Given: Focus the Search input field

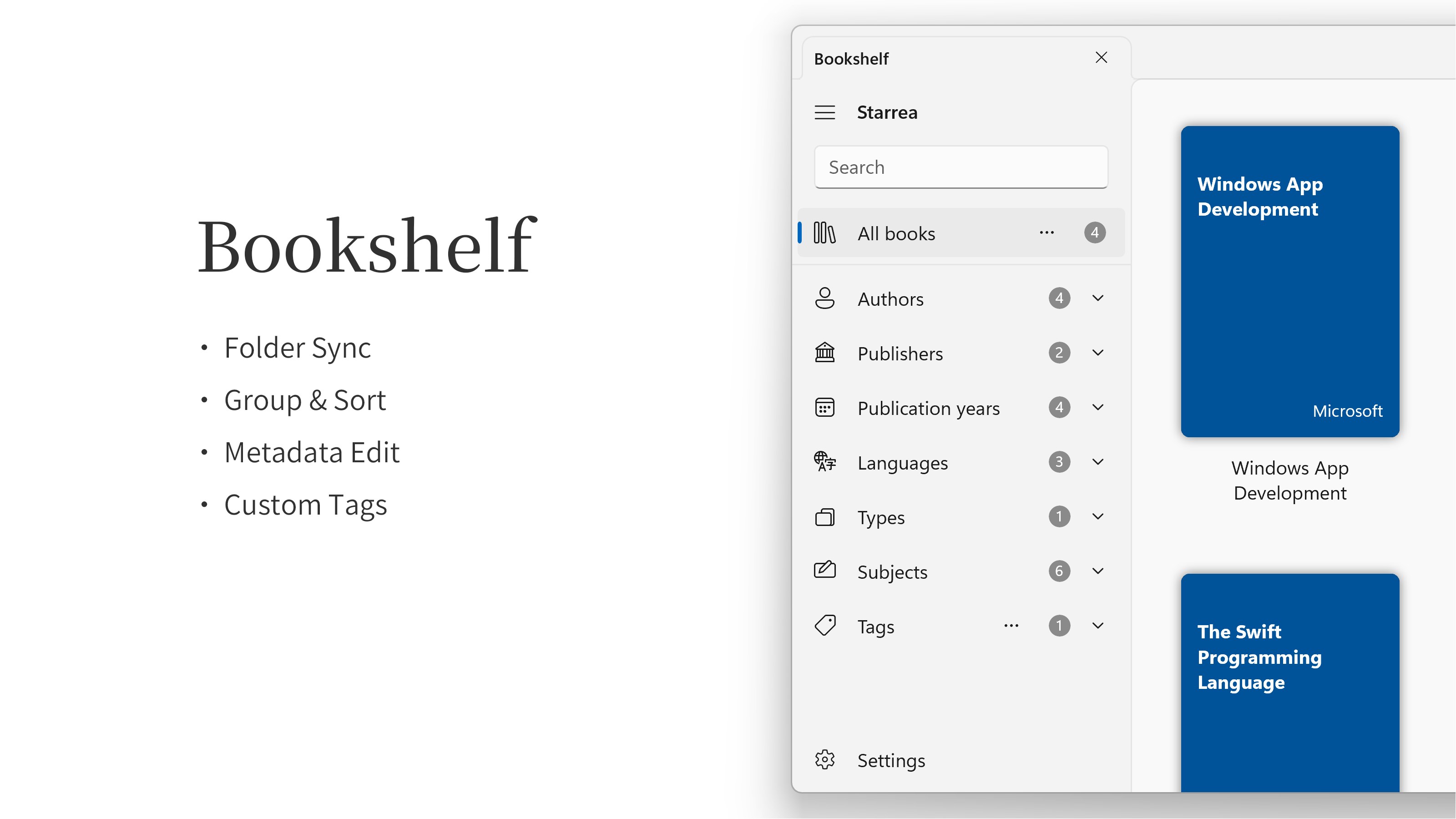Looking at the screenshot, I should pyautogui.click(x=961, y=167).
